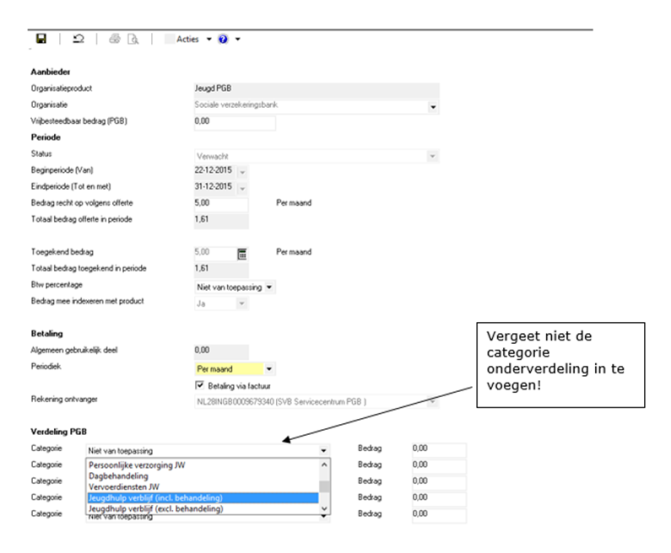Expand the Organisatie dropdown arrow
This screenshot has width=671, height=553.
coord(433,106)
